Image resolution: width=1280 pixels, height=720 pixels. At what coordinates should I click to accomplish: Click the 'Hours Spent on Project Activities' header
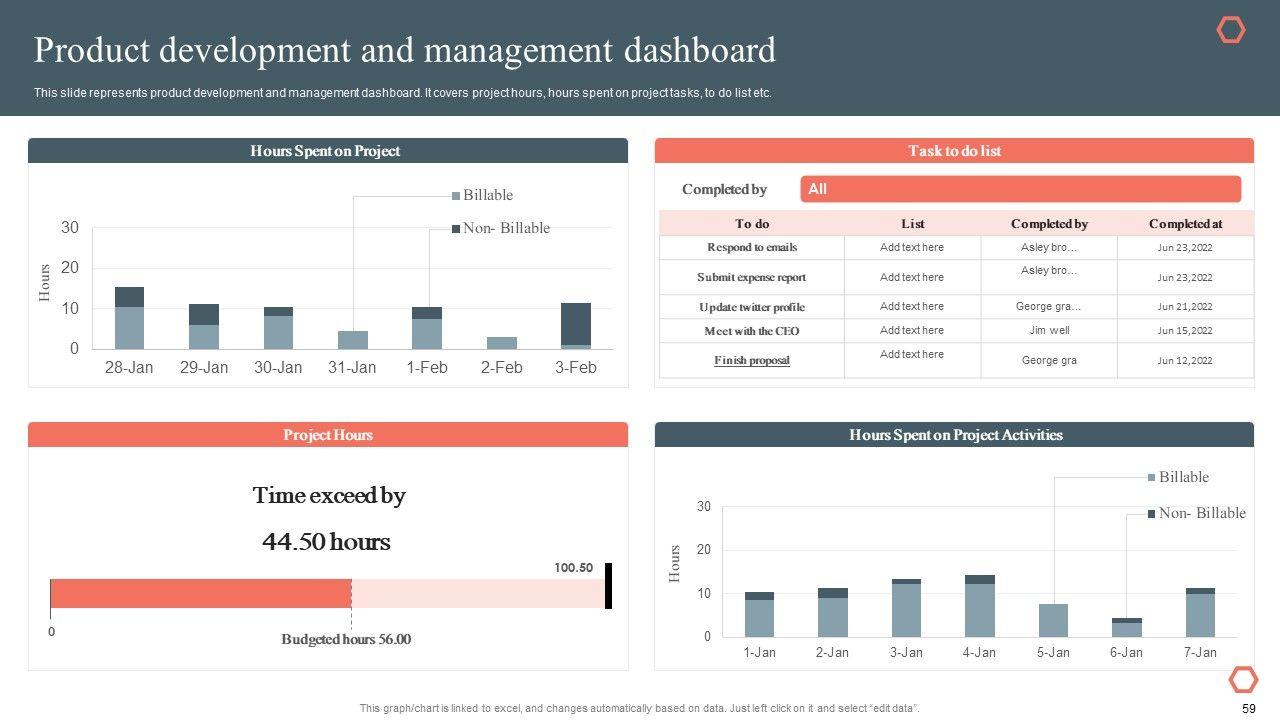[x=954, y=435]
